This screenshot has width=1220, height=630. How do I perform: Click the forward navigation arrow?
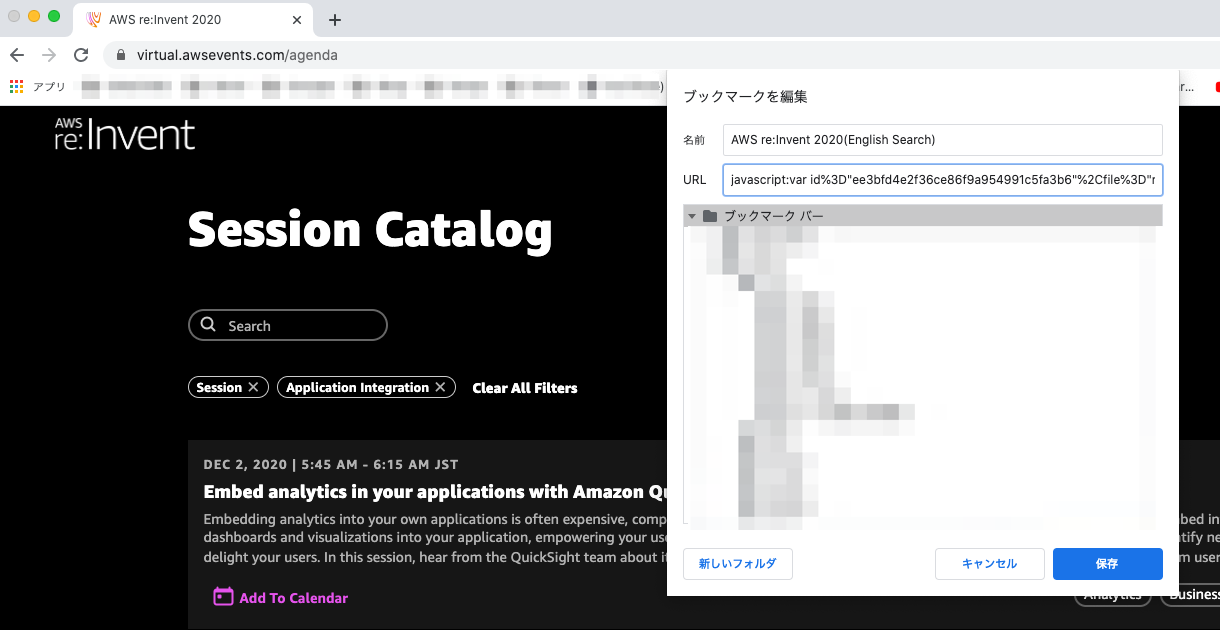pyautogui.click(x=48, y=55)
